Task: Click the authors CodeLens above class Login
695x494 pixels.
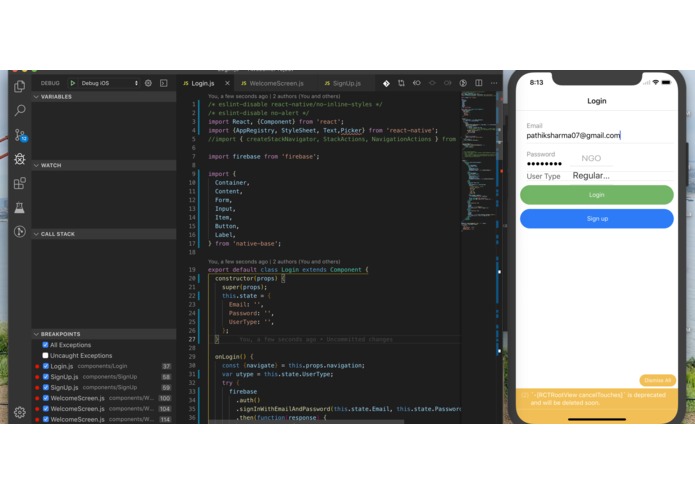Action: coord(274,261)
